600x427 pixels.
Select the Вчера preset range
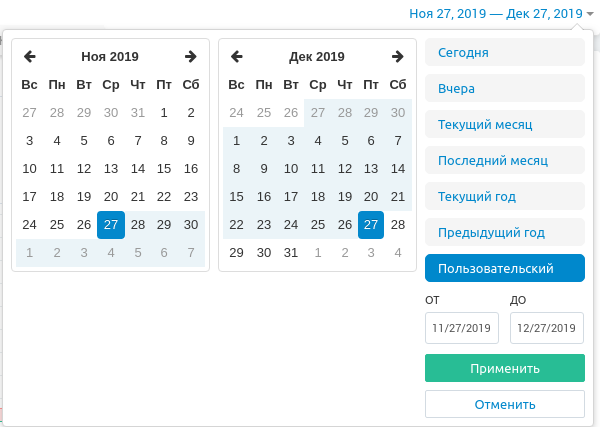[504, 89]
